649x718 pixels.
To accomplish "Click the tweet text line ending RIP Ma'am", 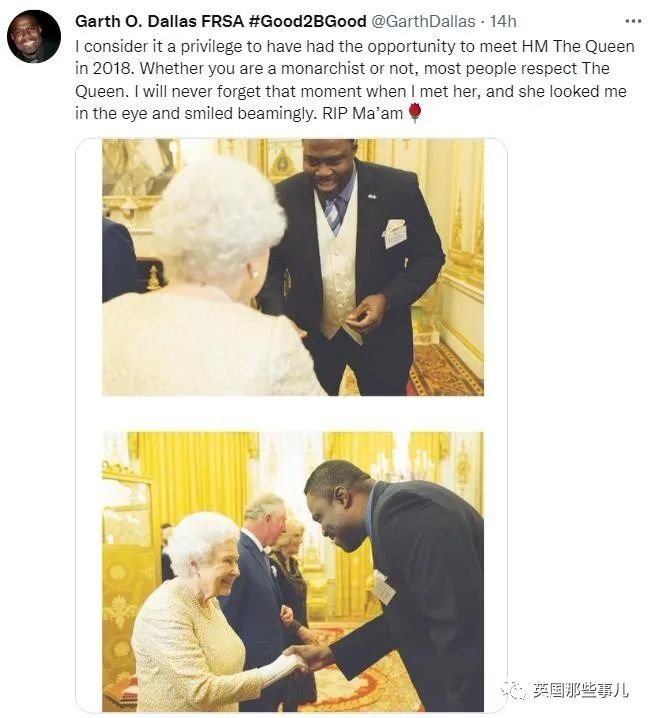I will [239, 113].
